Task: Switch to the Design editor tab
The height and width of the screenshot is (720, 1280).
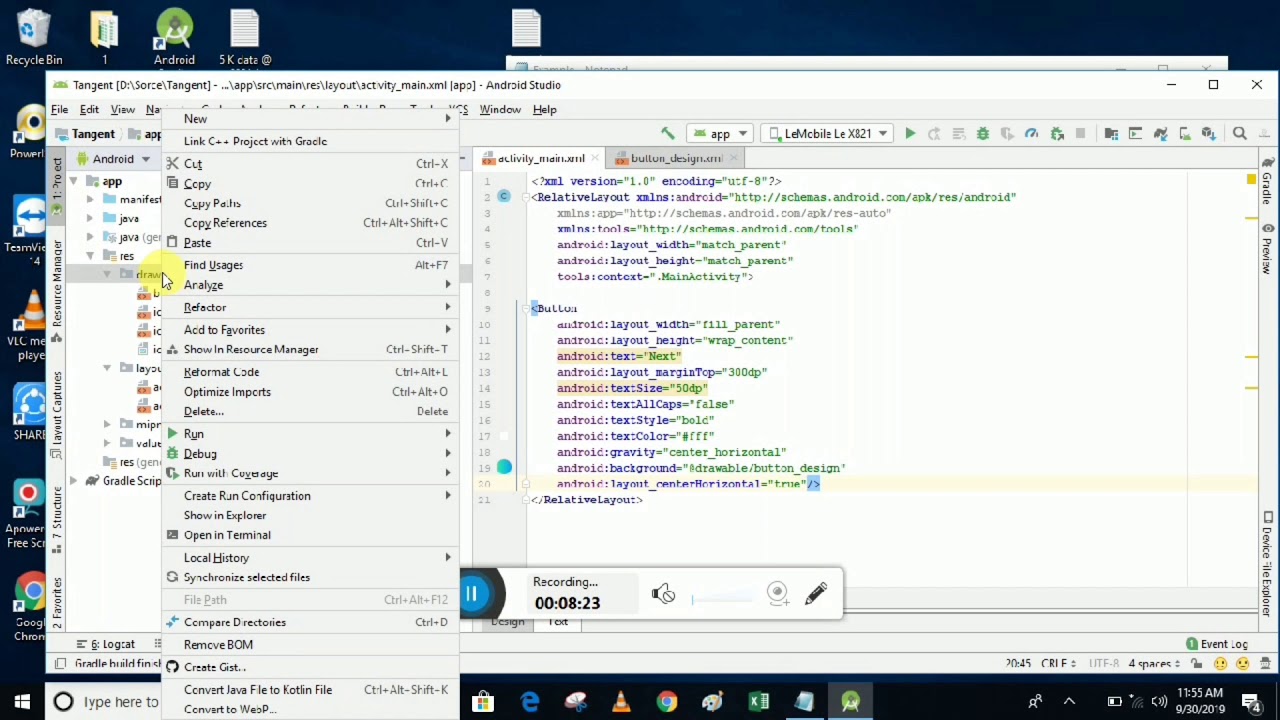Action: click(507, 622)
